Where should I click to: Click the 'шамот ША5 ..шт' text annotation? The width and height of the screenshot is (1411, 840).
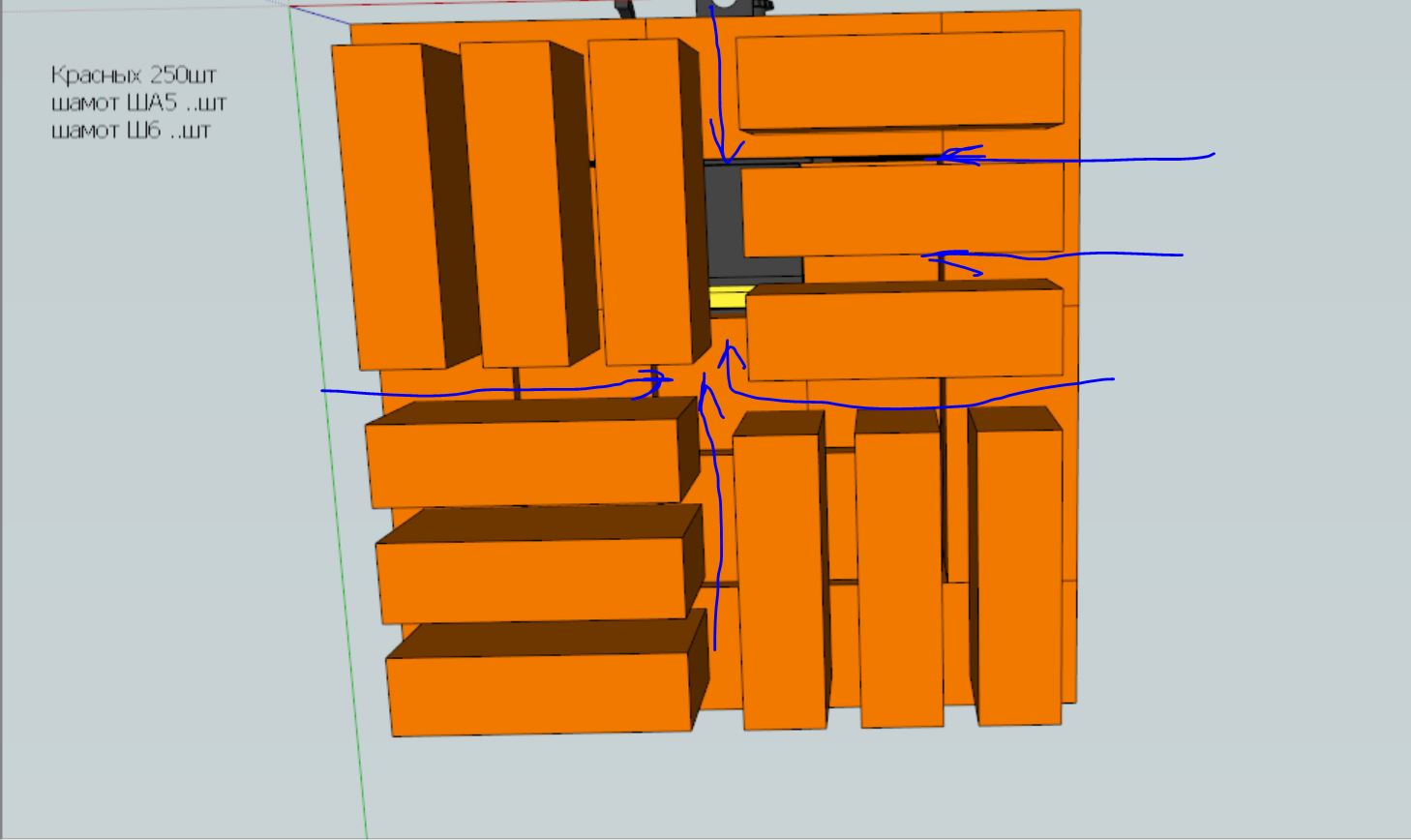[138, 103]
